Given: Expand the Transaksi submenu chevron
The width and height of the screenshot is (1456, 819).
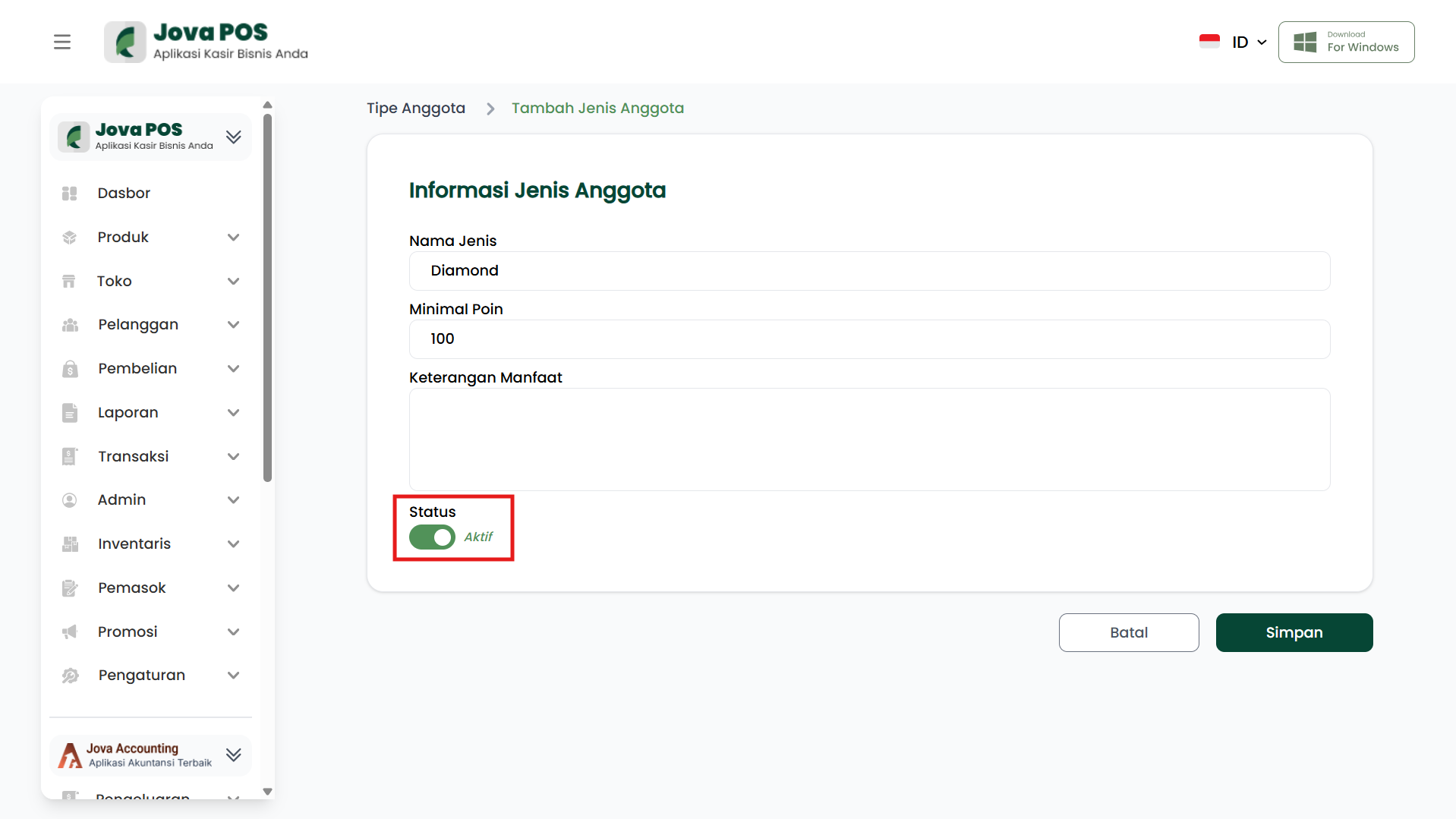Looking at the screenshot, I should click(233, 457).
